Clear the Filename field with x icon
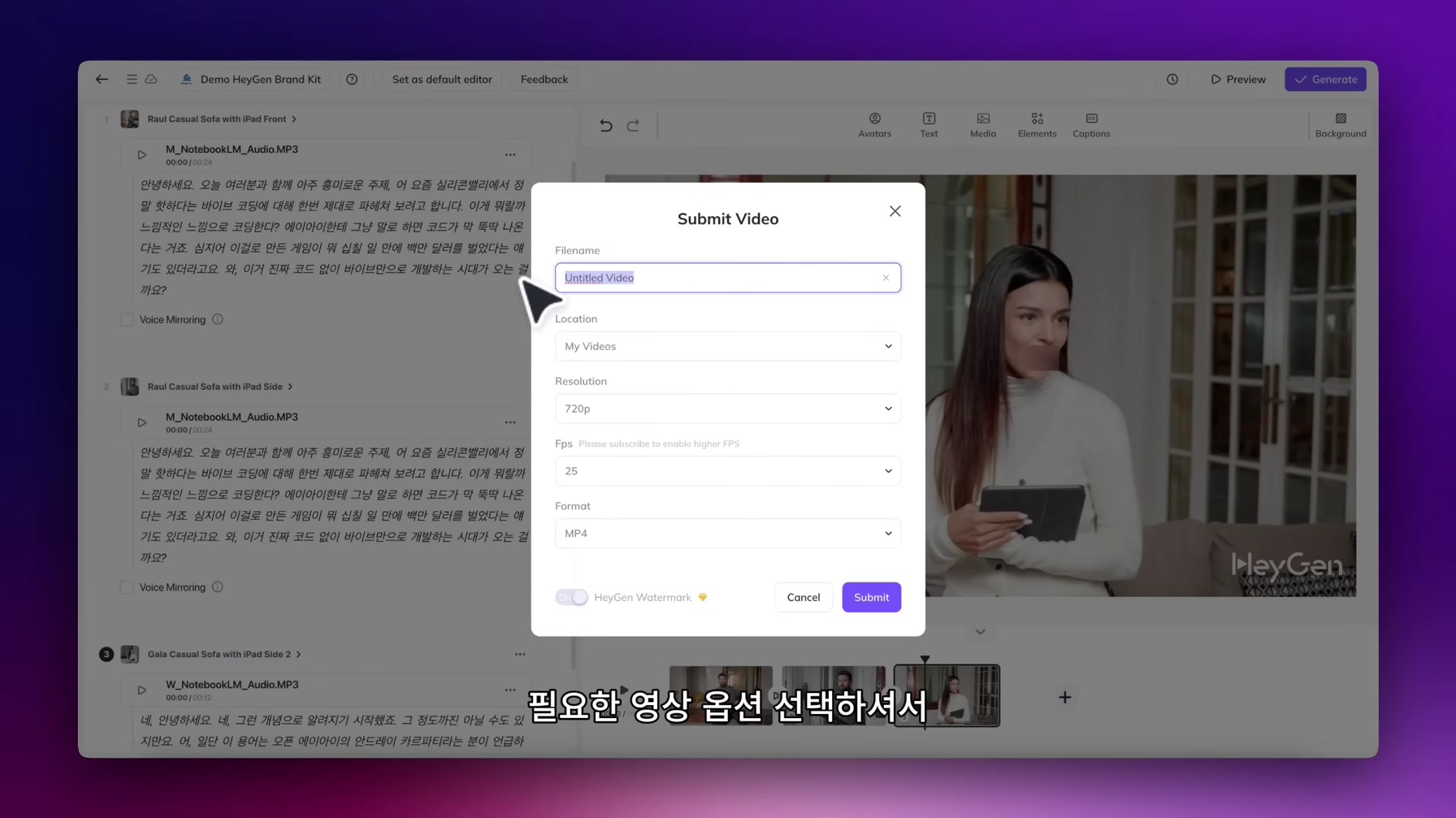Viewport: 1456px width, 818px height. (886, 278)
